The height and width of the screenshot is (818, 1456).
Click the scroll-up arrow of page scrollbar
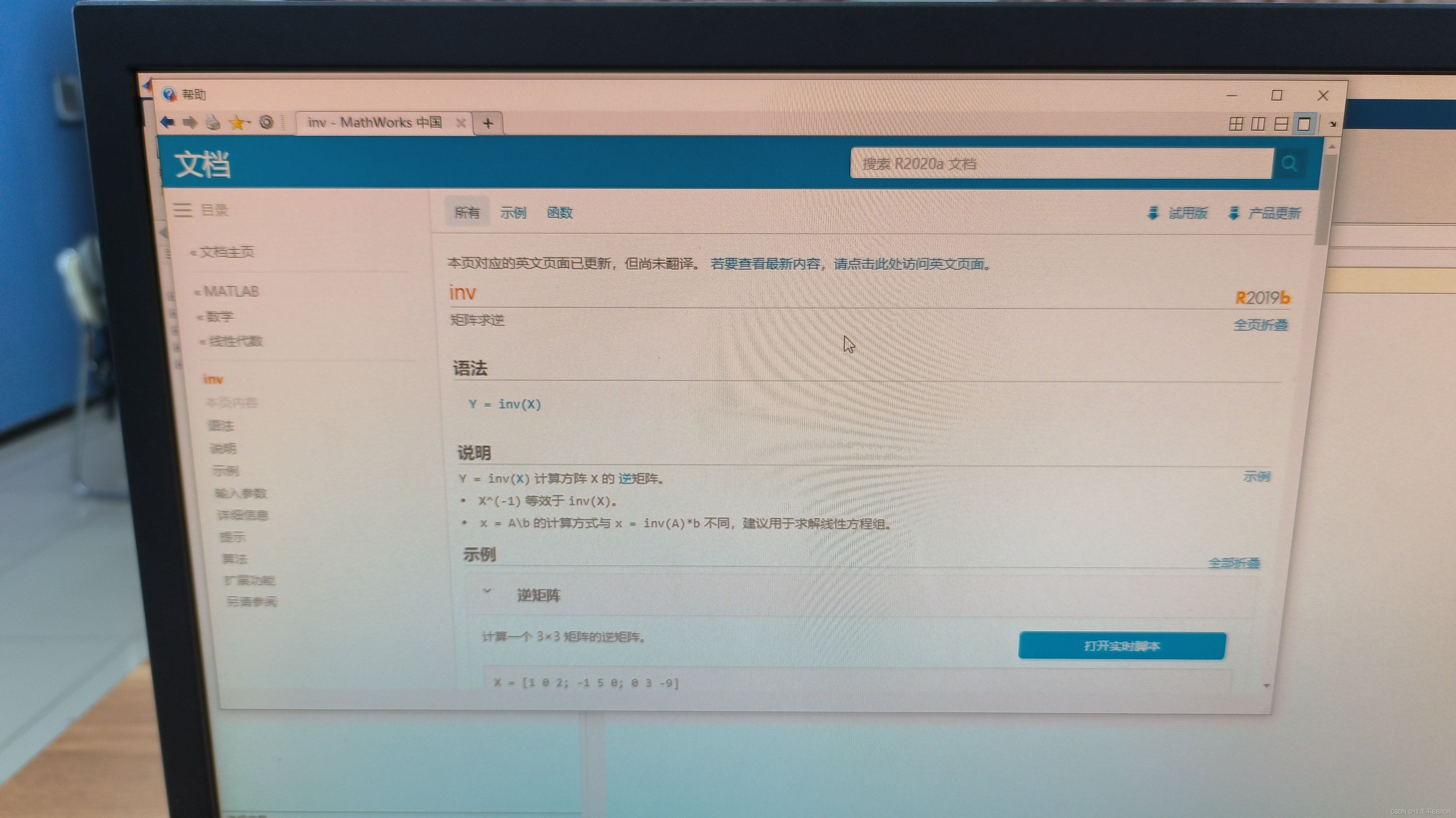click(1332, 147)
